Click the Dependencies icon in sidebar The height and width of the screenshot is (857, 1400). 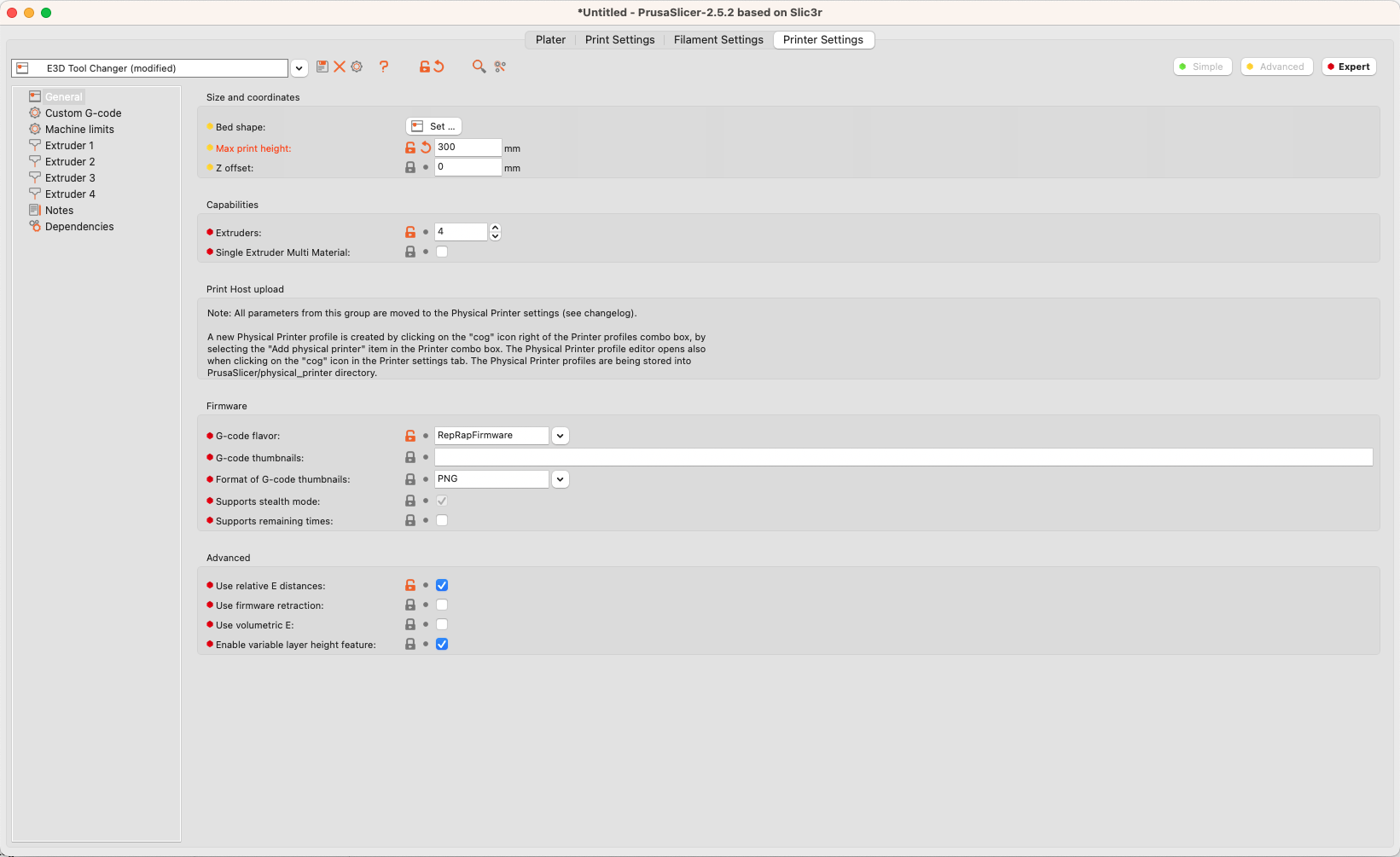(x=35, y=226)
